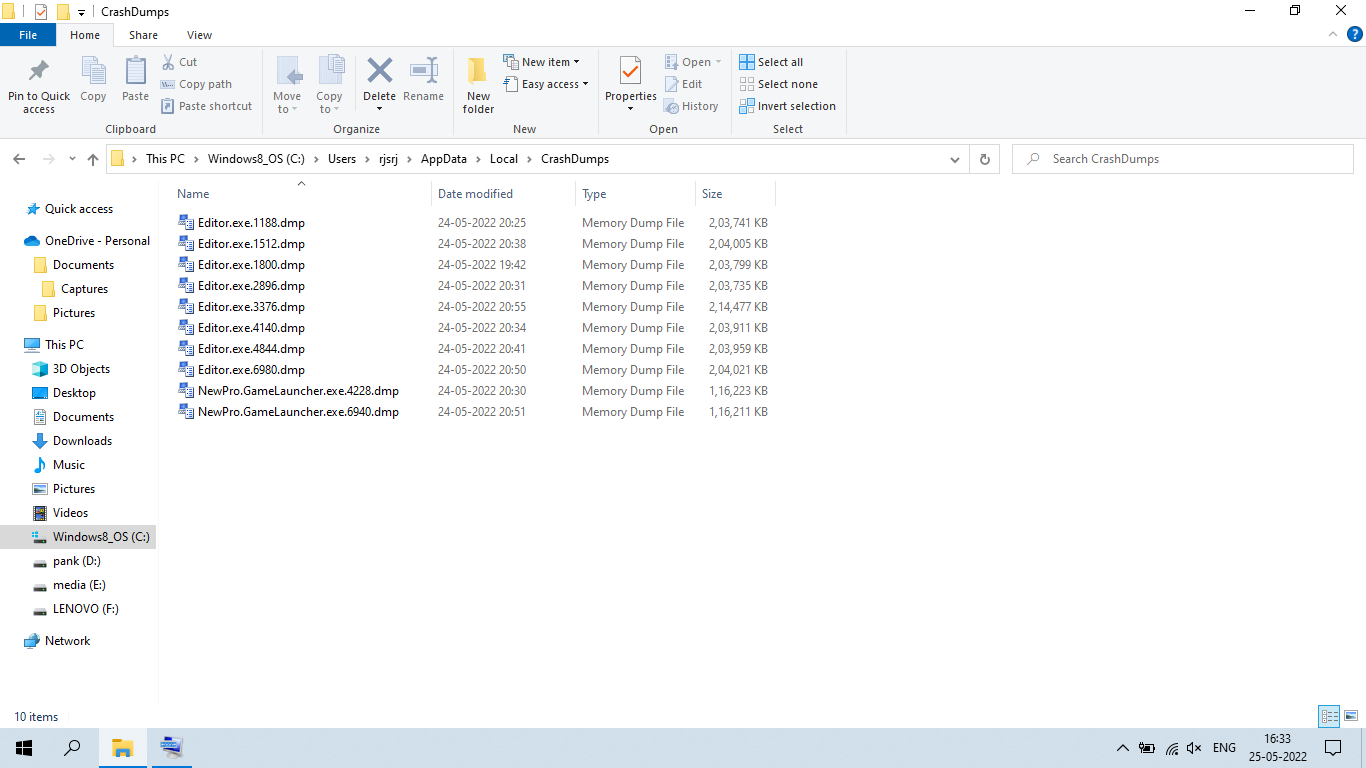
Task: Click Invert selection
Action: (788, 105)
